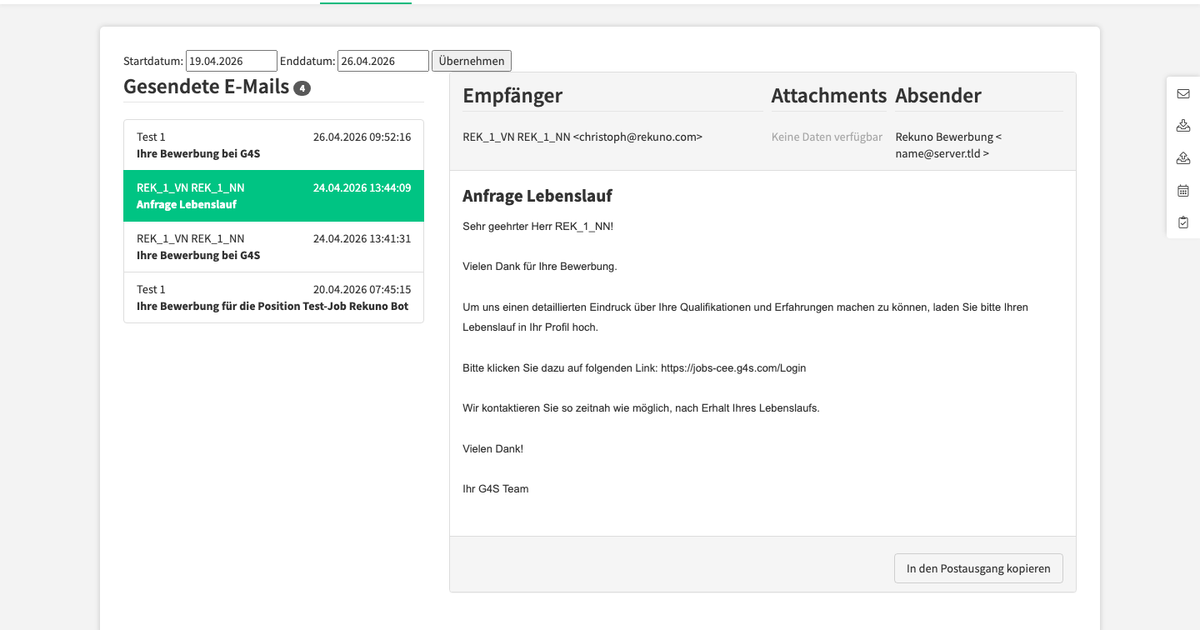The image size is (1200, 630).
Task: Open the calendar icon in sidebar
Action: 1183,190
